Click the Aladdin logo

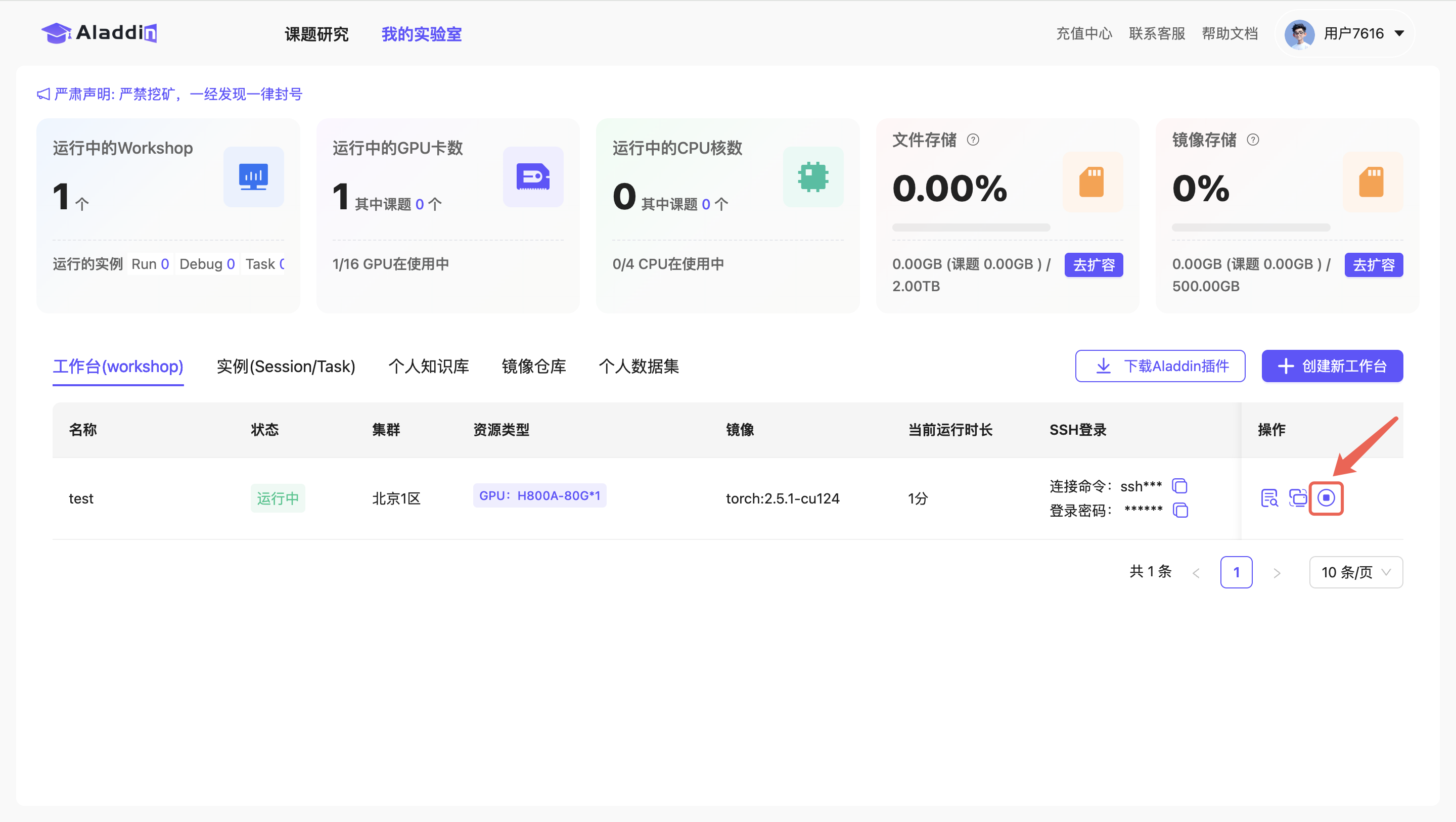click(100, 33)
